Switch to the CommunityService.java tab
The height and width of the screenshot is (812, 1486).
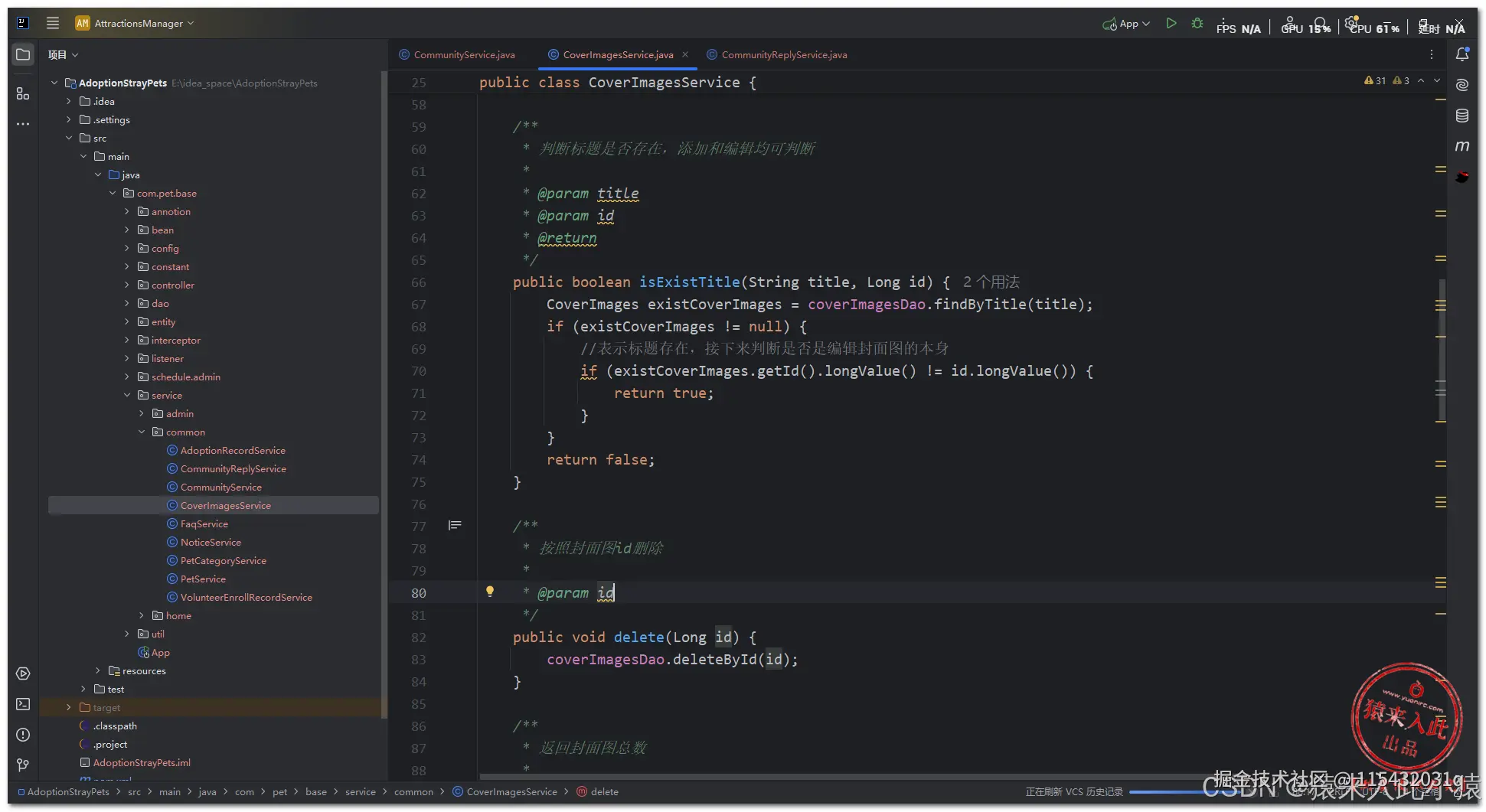point(457,54)
